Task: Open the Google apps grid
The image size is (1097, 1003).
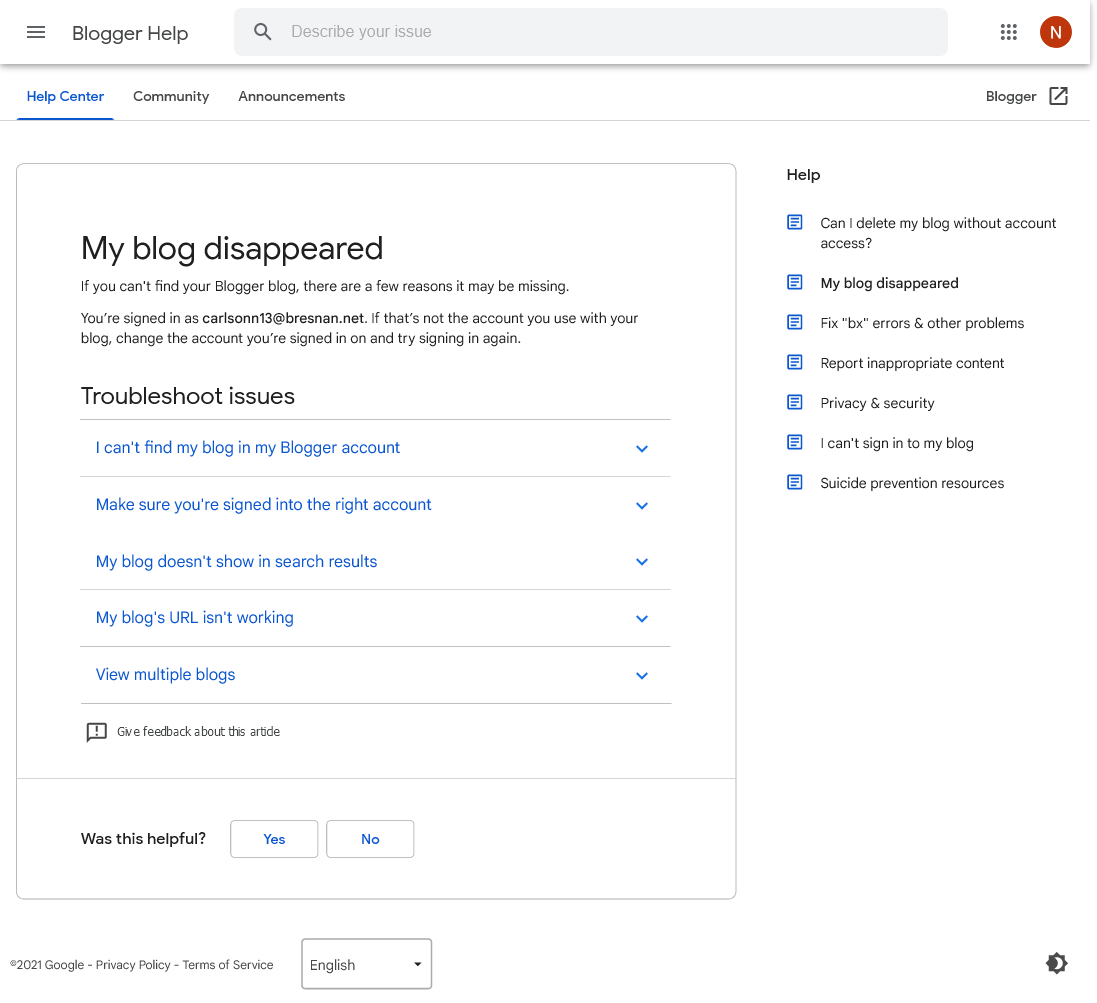Action: 1008,32
